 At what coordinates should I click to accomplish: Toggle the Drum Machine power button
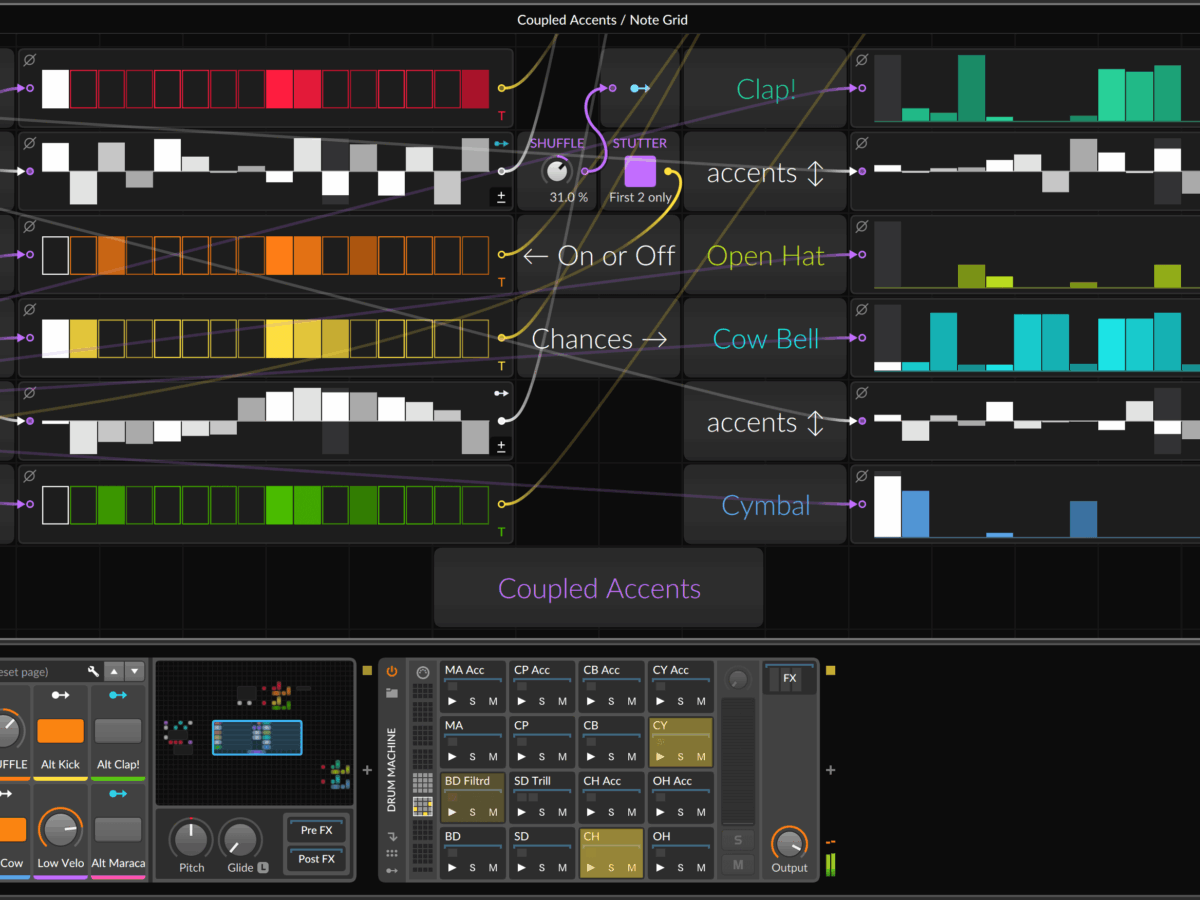click(392, 671)
